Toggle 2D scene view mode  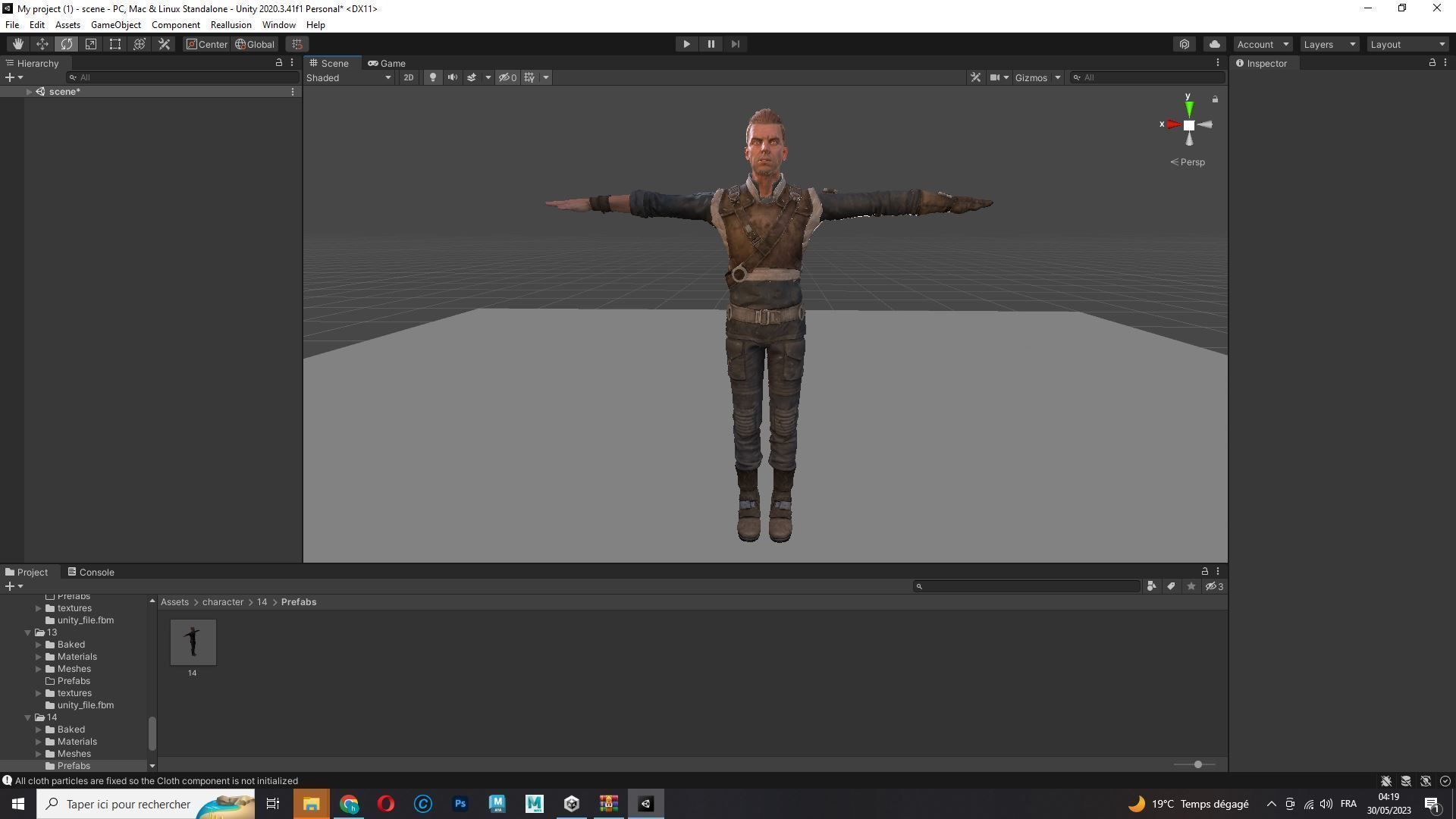click(409, 77)
